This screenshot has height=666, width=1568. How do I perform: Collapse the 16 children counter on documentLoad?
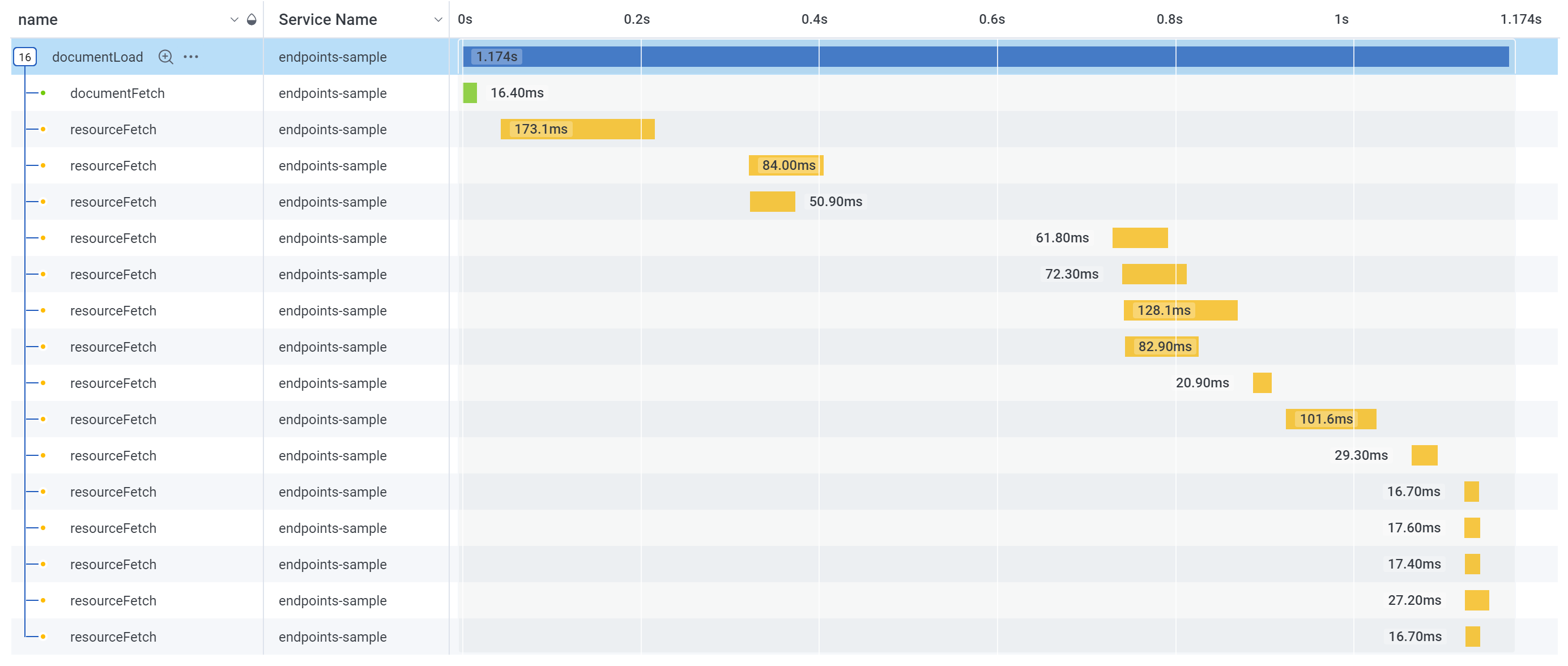25,57
